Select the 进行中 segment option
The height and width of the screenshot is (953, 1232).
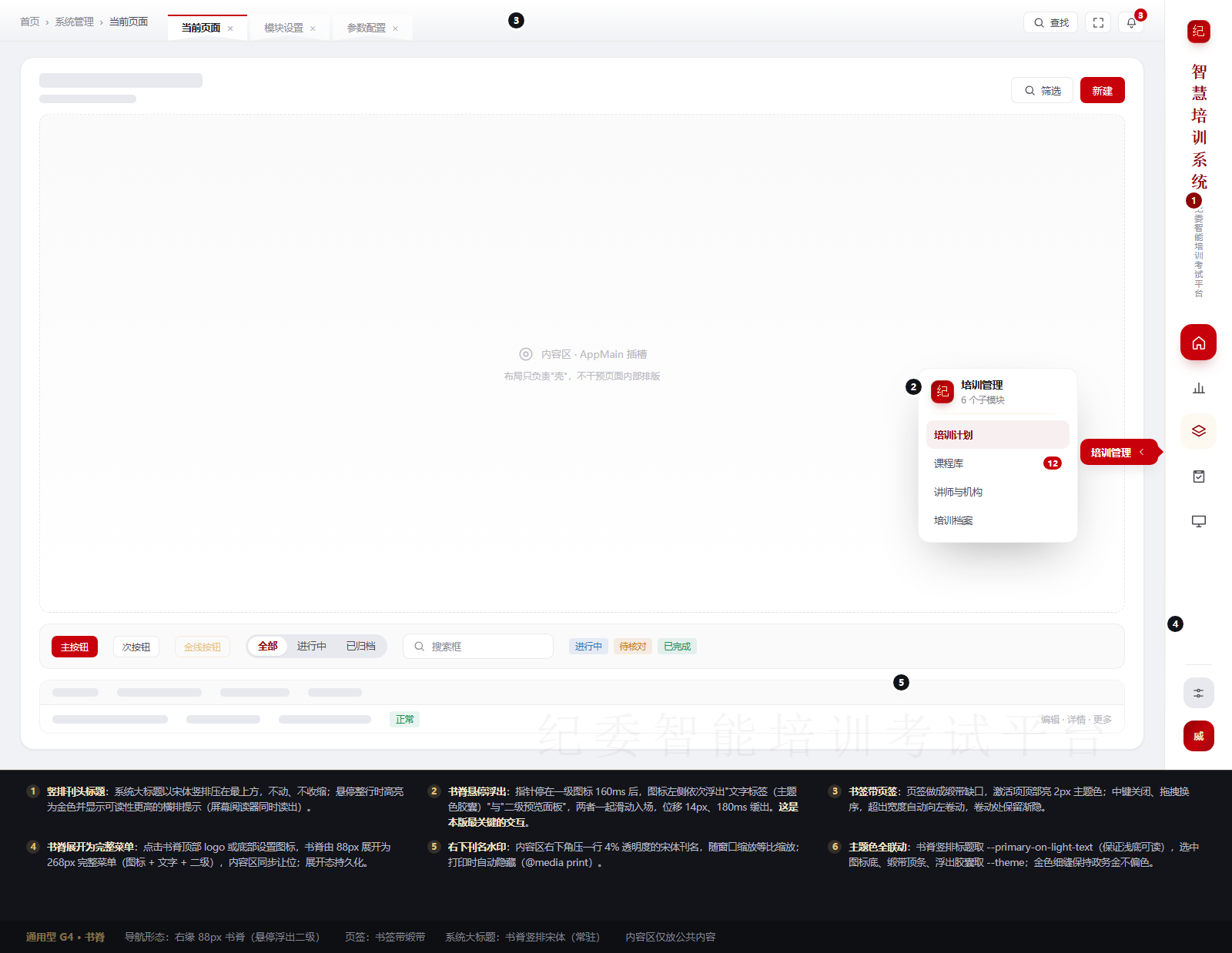312,646
